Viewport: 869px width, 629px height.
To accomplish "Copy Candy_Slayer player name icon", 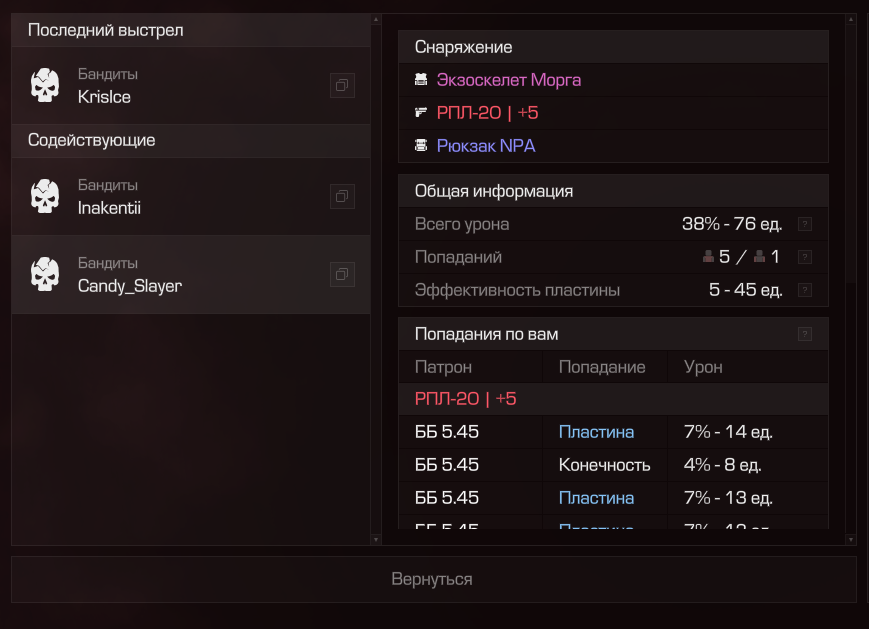I will tap(342, 274).
